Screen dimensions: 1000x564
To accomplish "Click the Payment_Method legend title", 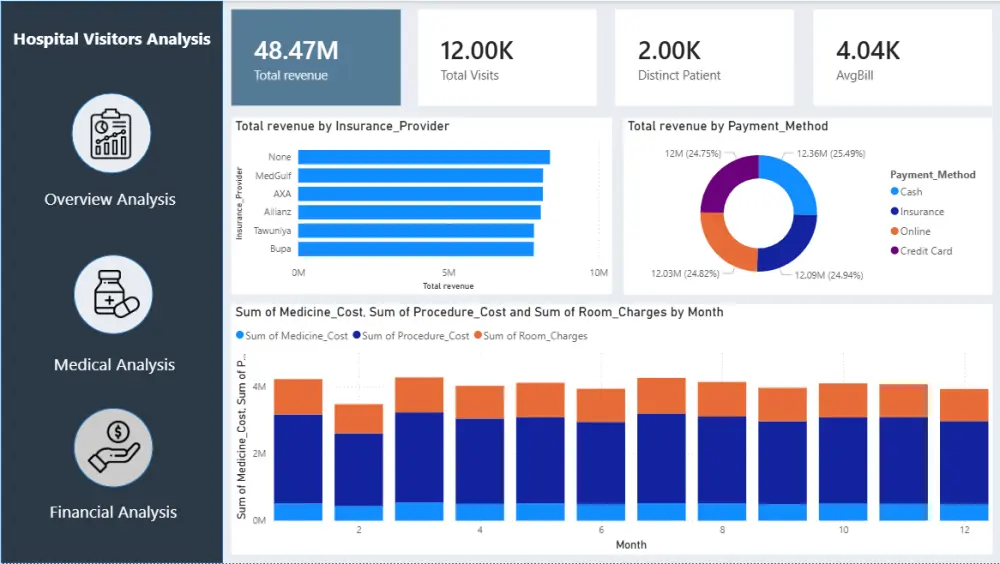I will click(x=933, y=175).
